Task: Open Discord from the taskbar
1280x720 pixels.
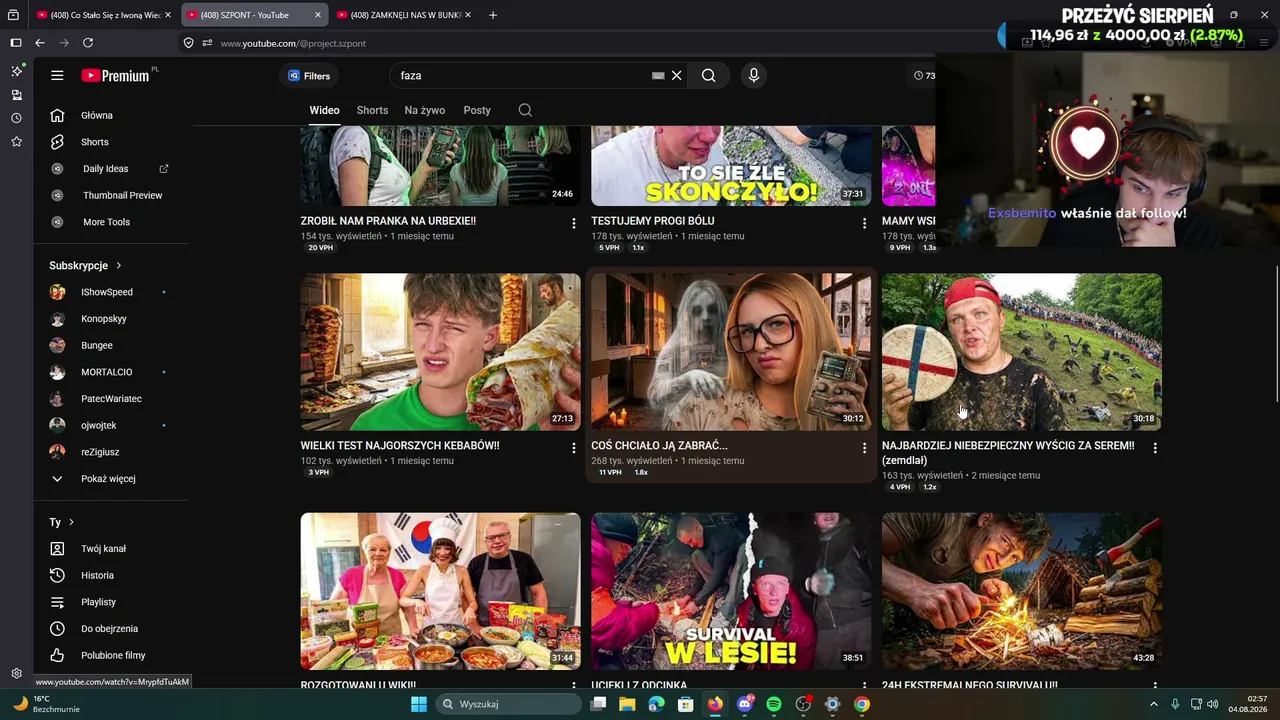Action: [744, 704]
